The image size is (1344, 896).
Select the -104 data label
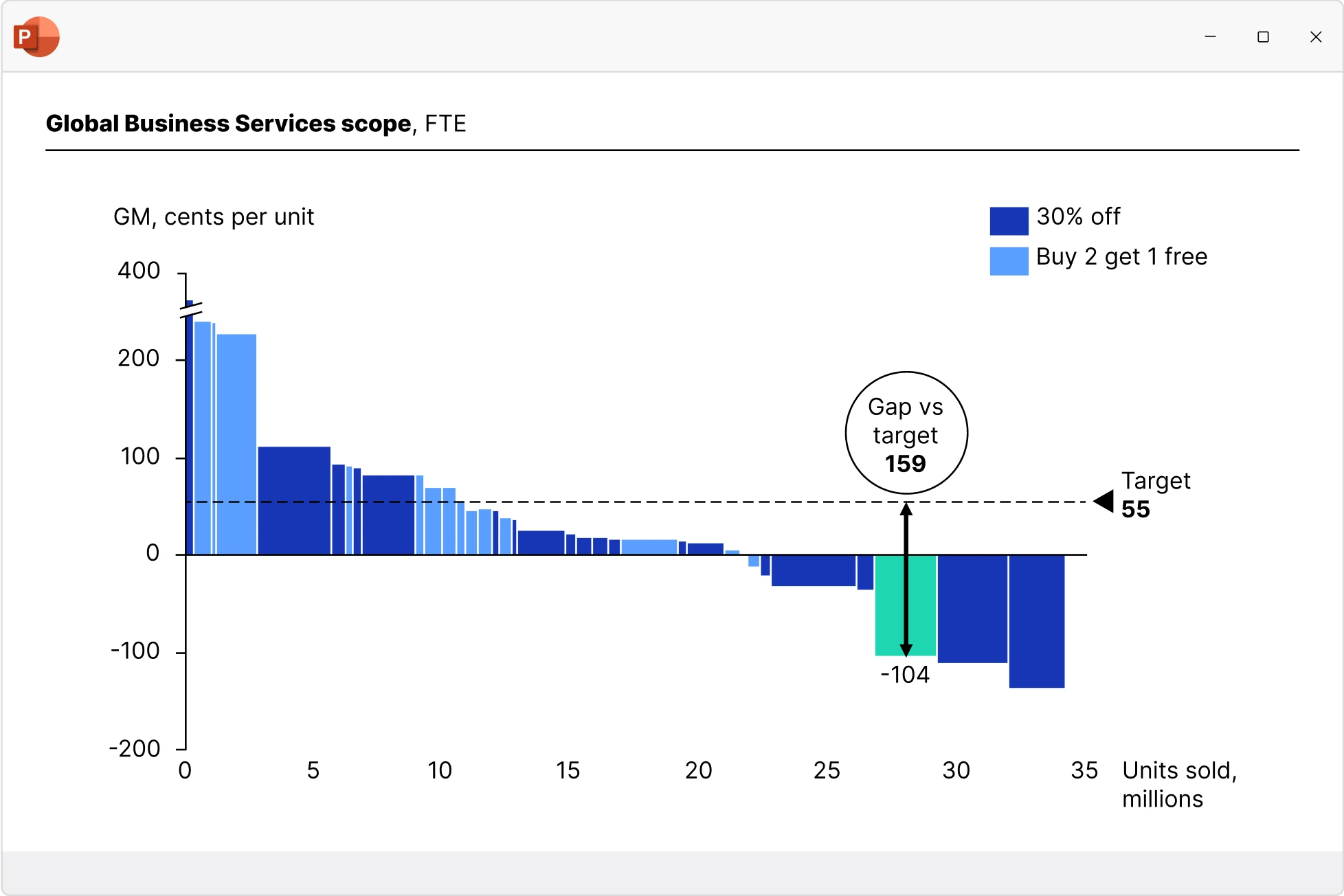click(905, 675)
